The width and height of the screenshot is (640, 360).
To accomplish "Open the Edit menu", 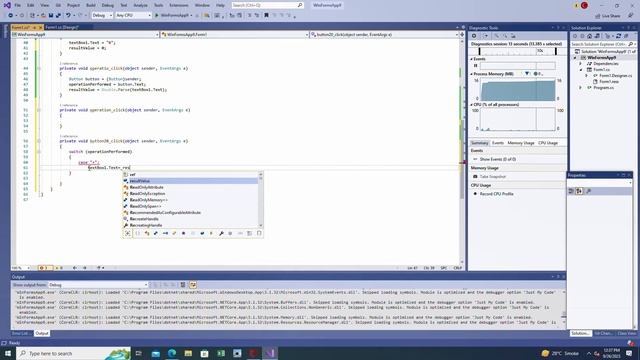I will click(x=31, y=5).
